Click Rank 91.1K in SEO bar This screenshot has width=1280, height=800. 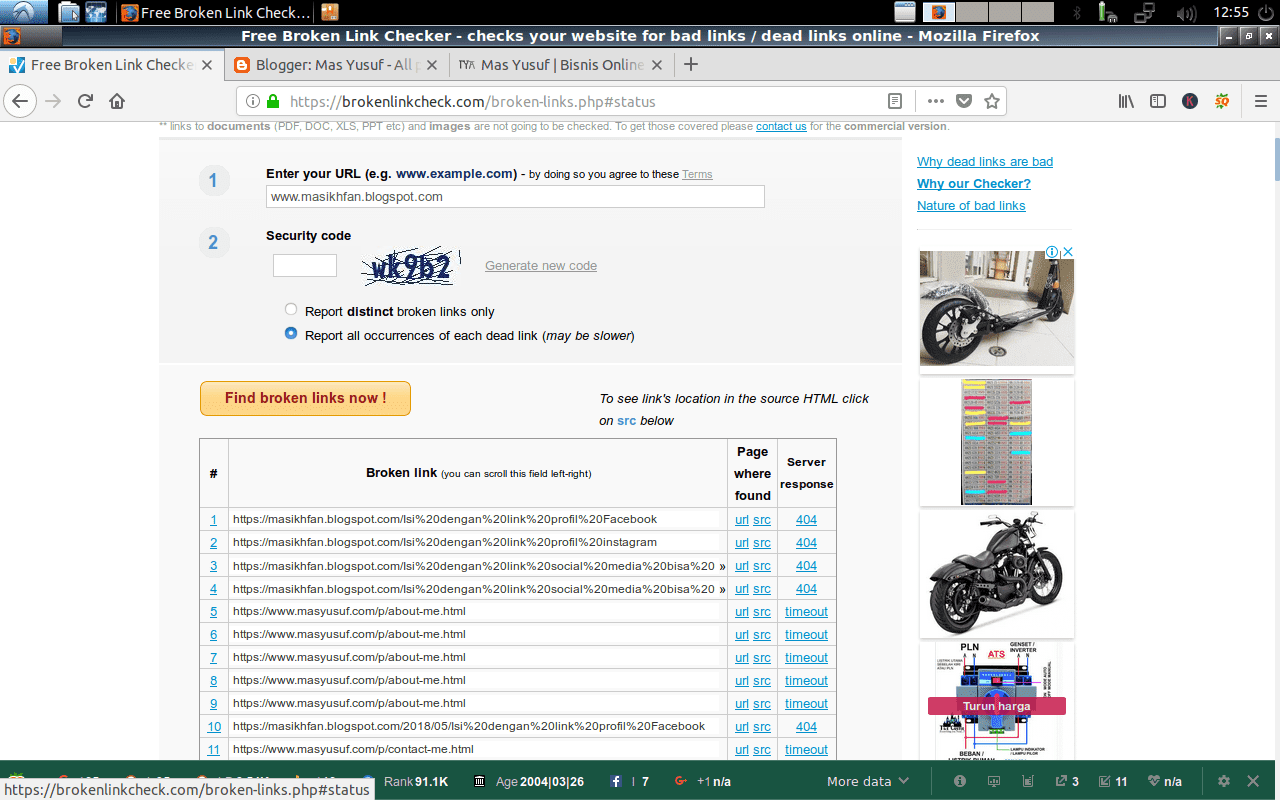pos(415,781)
